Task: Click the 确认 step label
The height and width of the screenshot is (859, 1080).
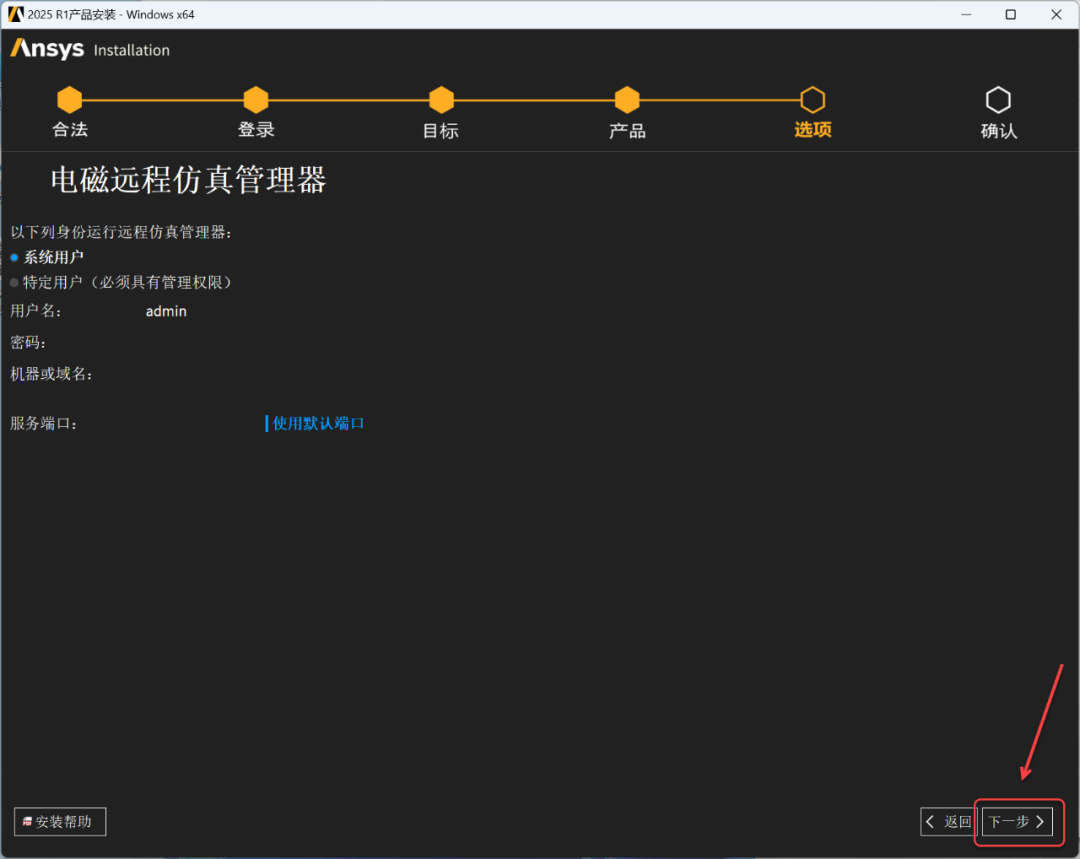Action: 999,130
